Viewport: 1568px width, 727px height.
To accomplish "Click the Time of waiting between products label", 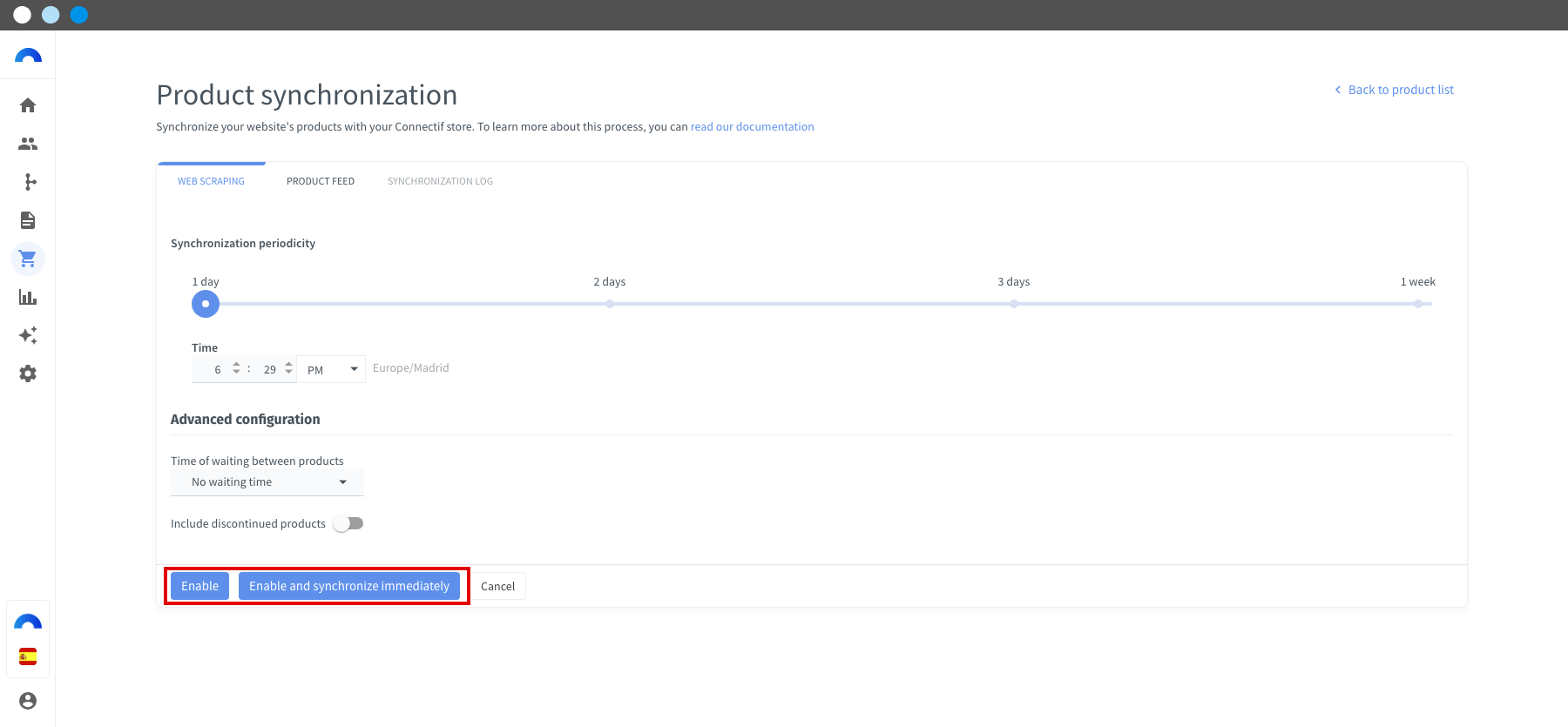I will [x=257, y=461].
